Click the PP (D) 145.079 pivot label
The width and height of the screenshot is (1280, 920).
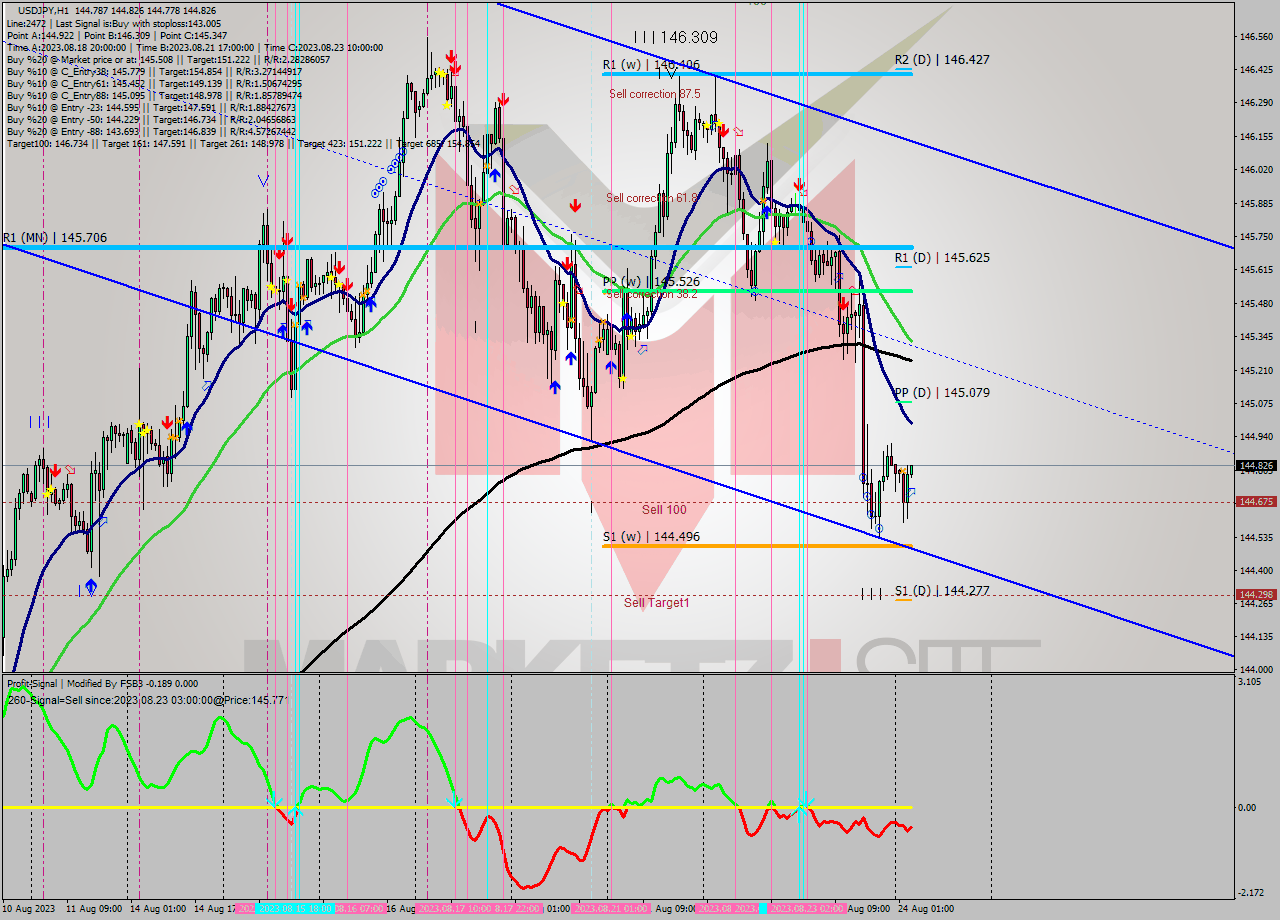tap(944, 393)
